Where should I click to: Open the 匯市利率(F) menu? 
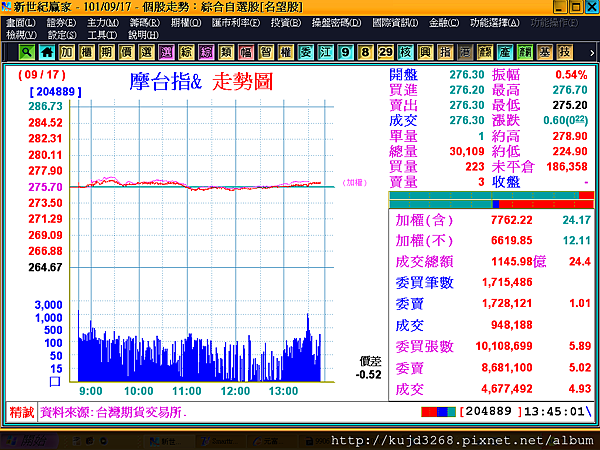(x=236, y=23)
